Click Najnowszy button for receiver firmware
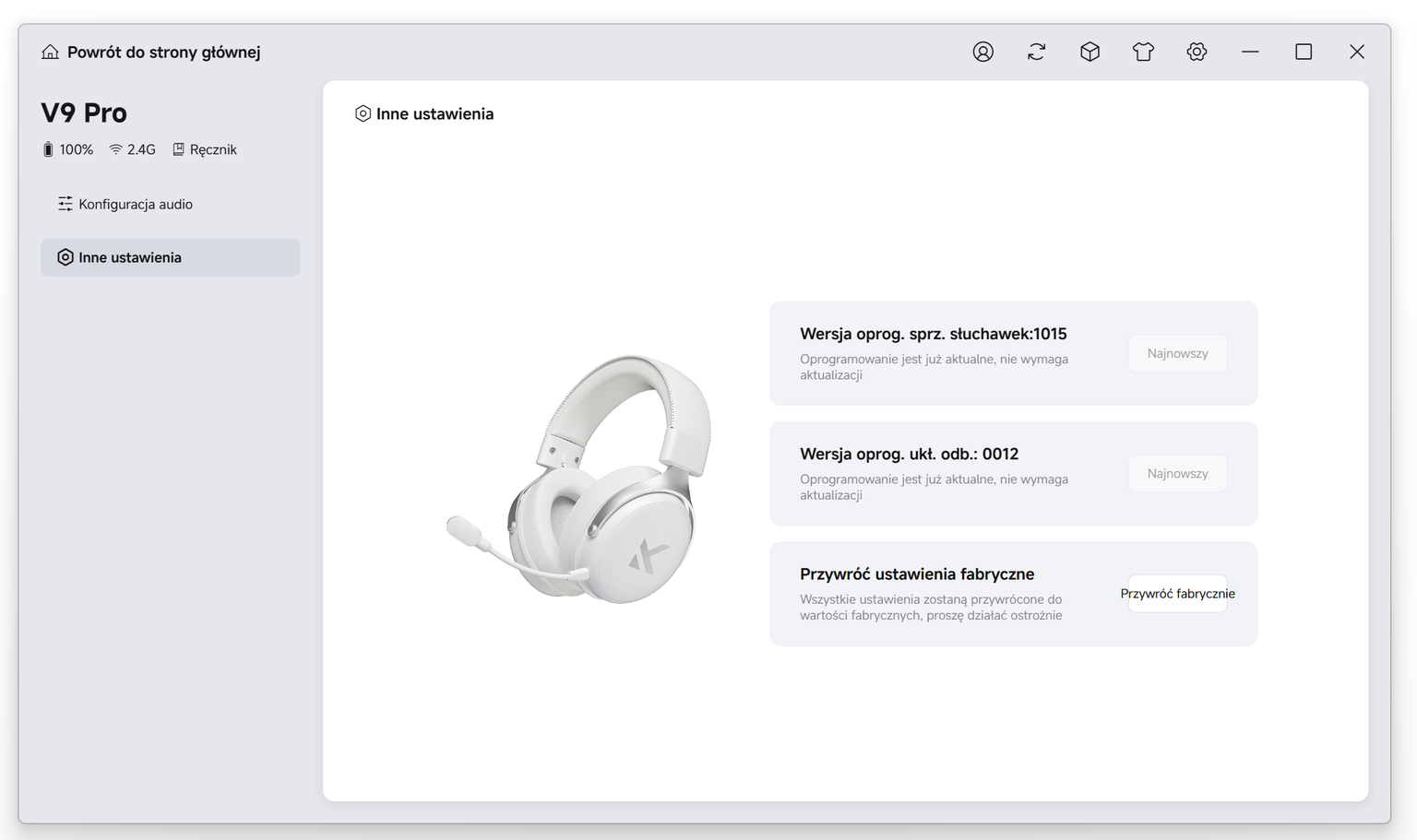 (1177, 473)
